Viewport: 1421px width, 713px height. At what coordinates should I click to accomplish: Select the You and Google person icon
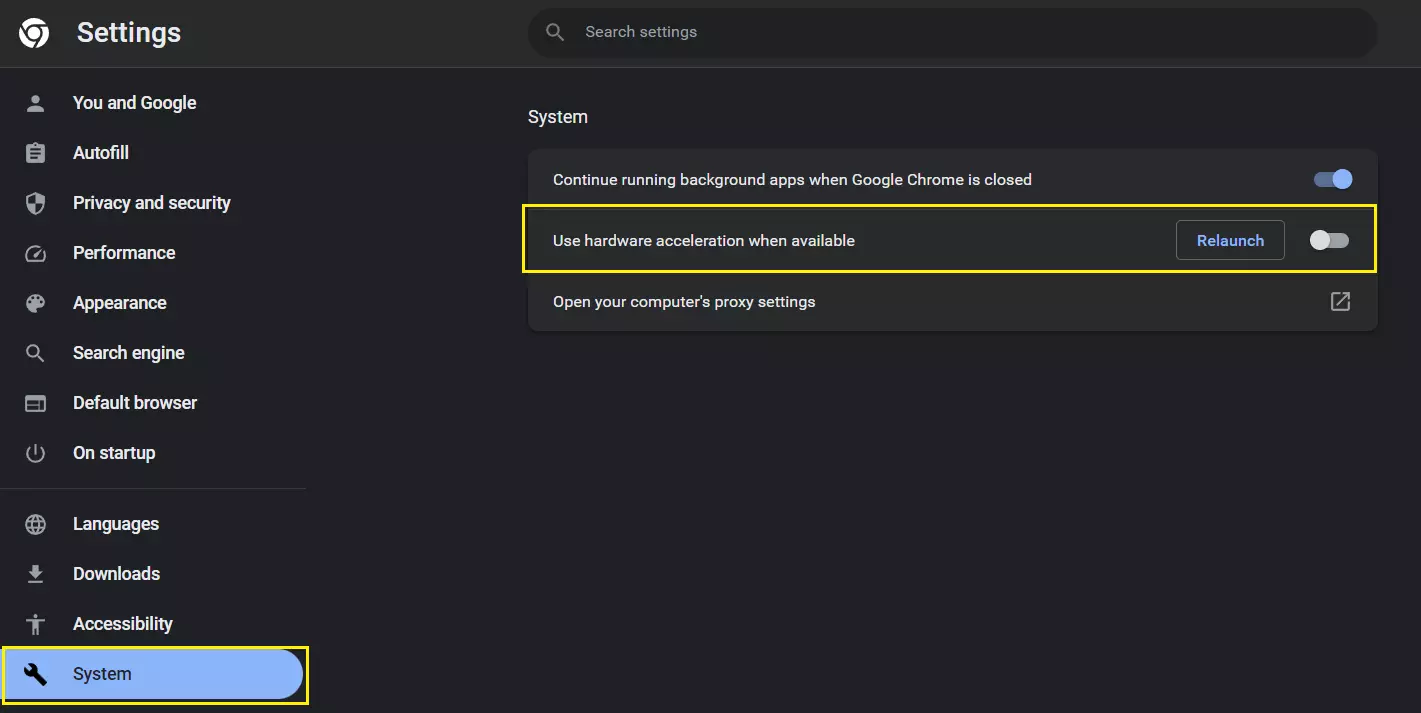point(35,102)
